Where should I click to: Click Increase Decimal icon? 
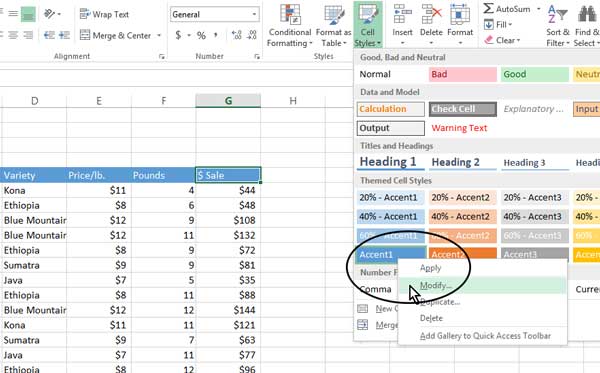tap(236, 36)
